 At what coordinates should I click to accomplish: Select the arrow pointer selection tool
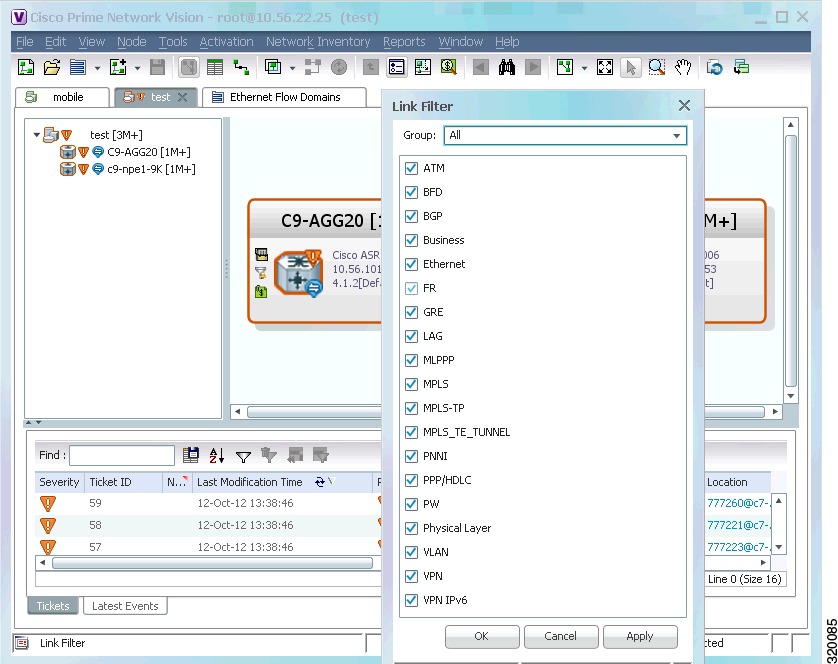(x=631, y=67)
